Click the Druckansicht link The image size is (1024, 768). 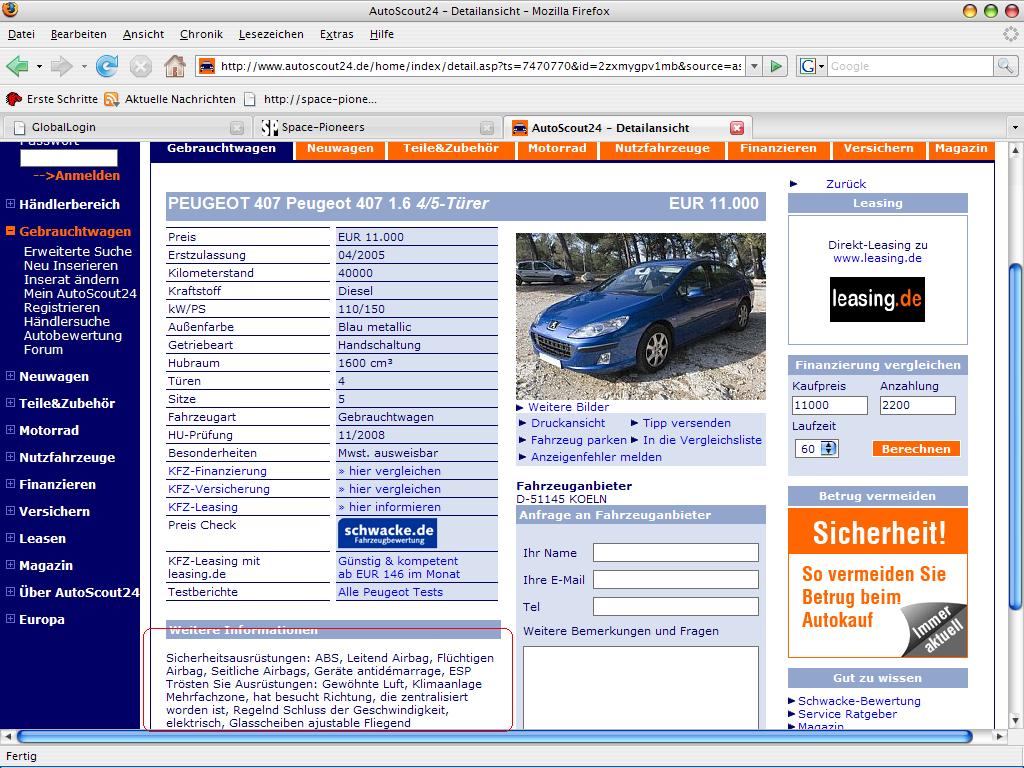(x=568, y=423)
